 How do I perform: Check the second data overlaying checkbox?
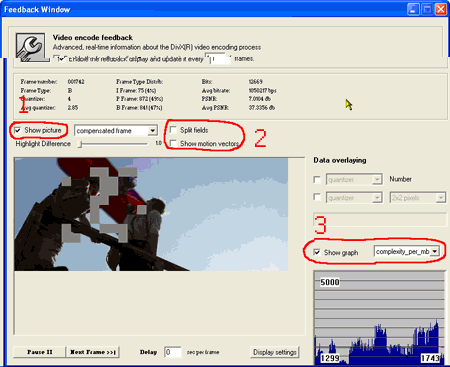[x=317, y=197]
